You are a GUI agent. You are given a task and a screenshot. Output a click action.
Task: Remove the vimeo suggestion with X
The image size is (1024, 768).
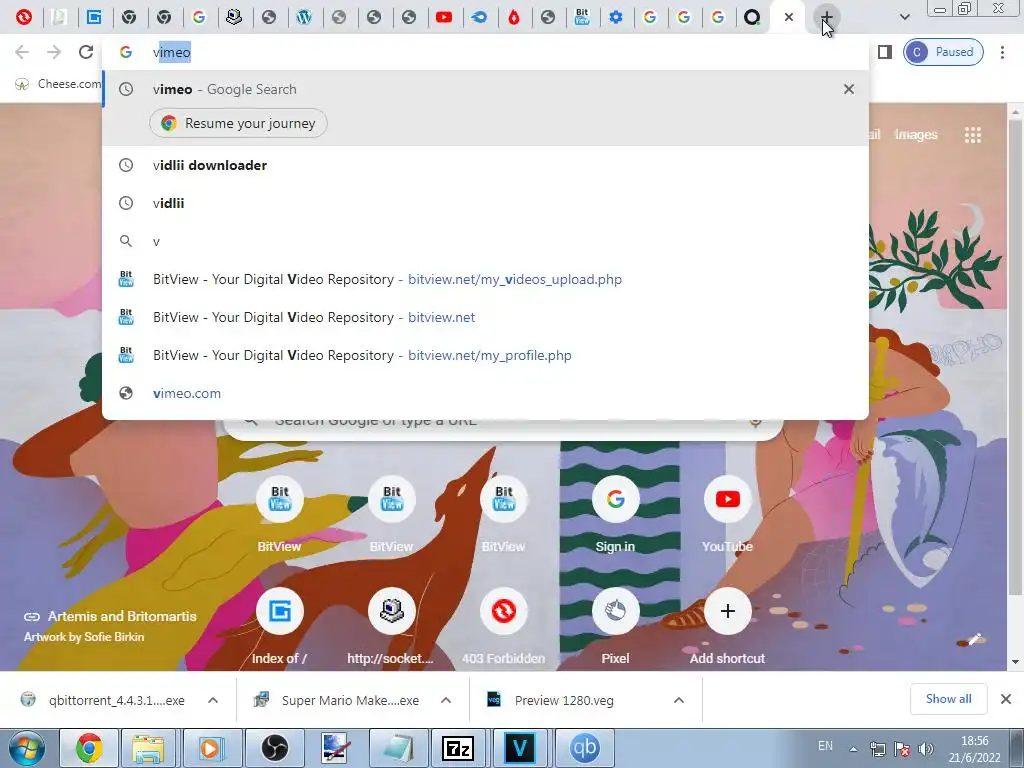pos(848,89)
